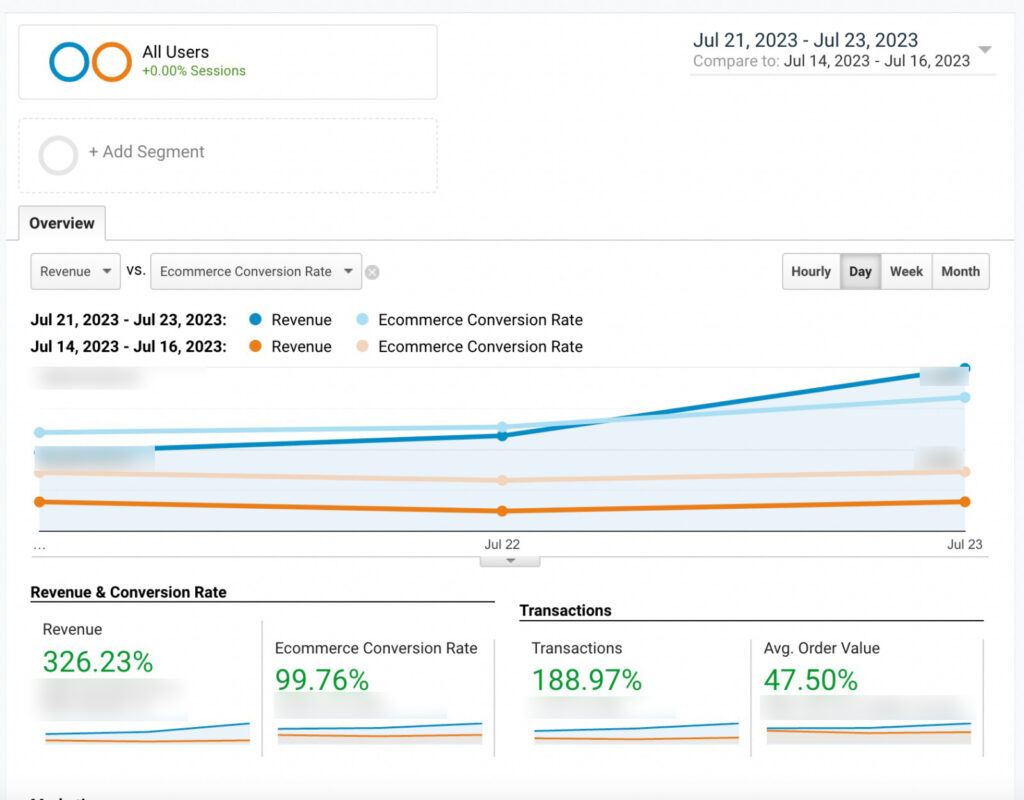1024x800 pixels.
Task: Click the blue All Users segment circle
Action: [69, 62]
